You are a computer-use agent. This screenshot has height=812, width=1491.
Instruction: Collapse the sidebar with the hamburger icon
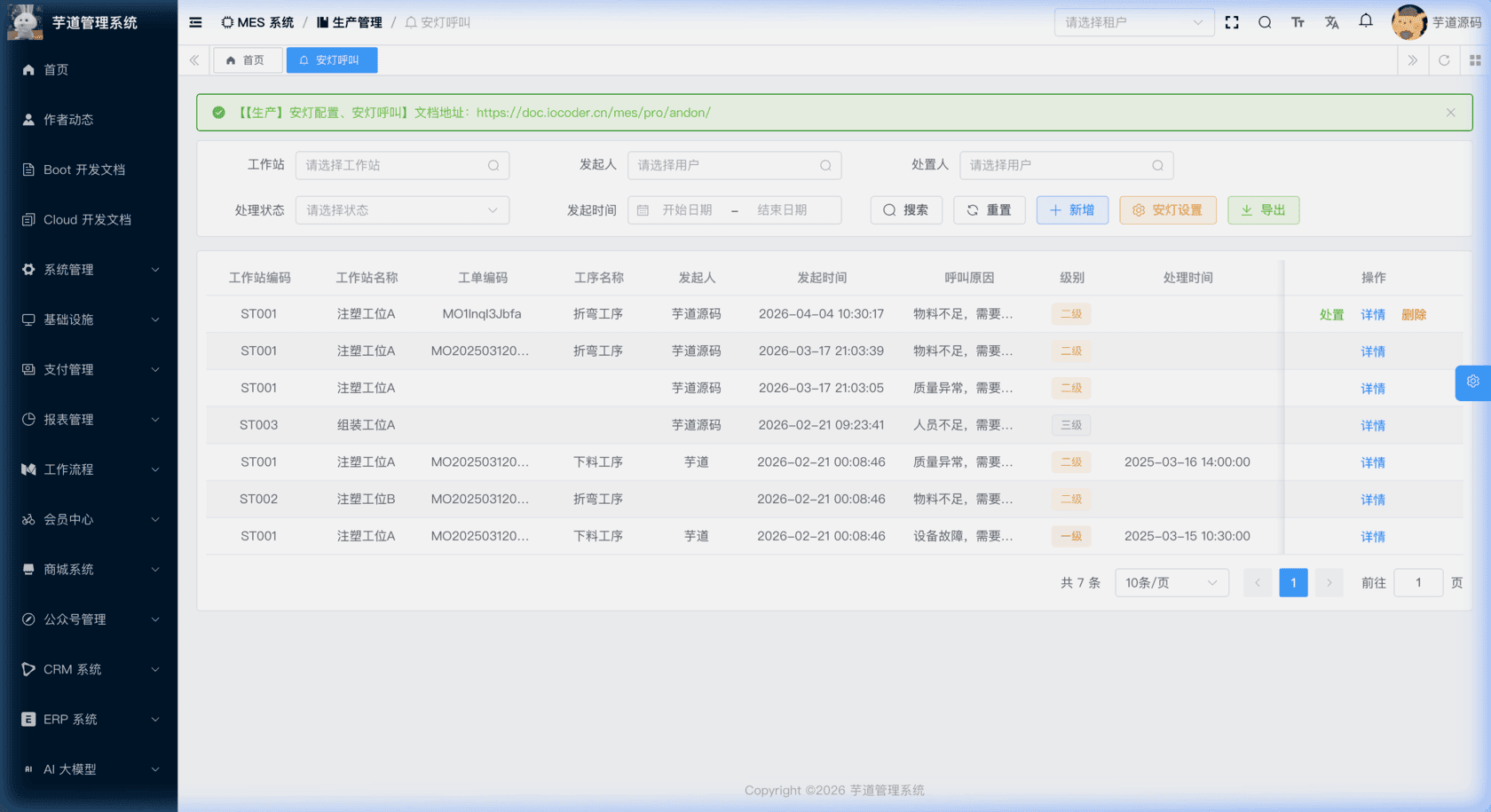tap(195, 22)
